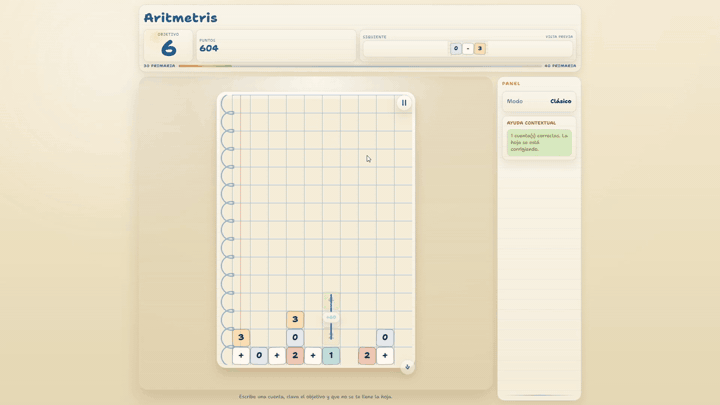Image resolution: width=720 pixels, height=405 pixels.
Task: Click the rightmost plus tile in the bottom row
Action: 385,355
